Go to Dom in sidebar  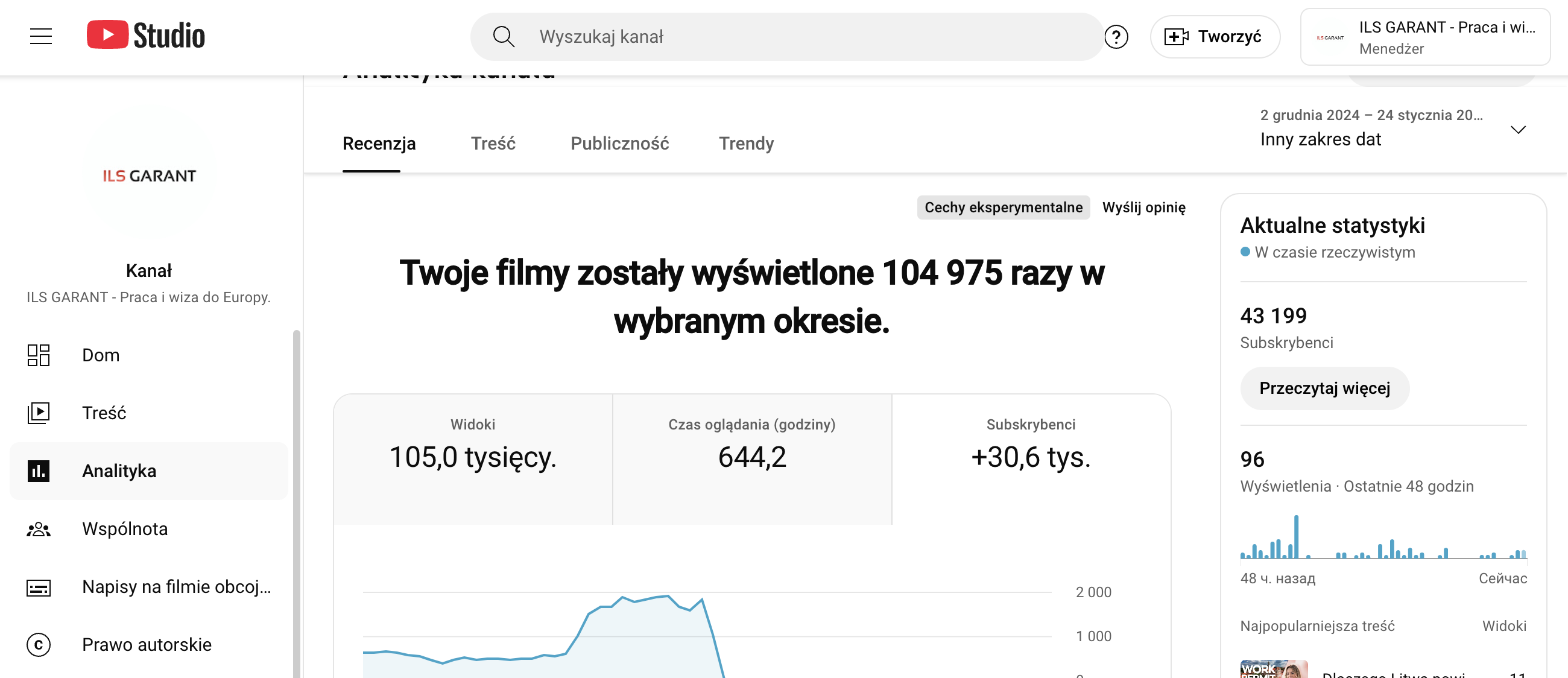(x=148, y=355)
